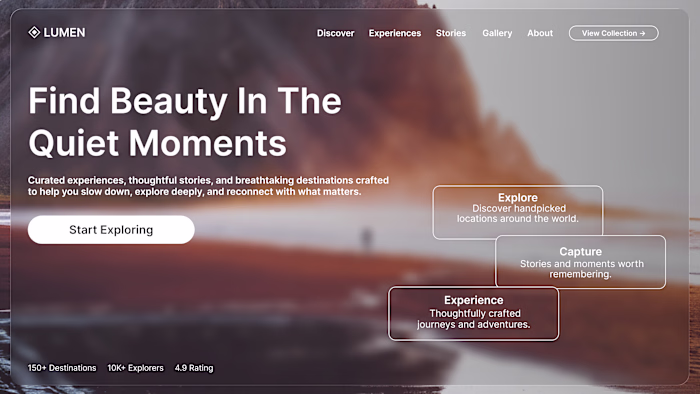Click the 10K+ Explorers stat
The width and height of the screenshot is (700, 394).
tap(135, 368)
